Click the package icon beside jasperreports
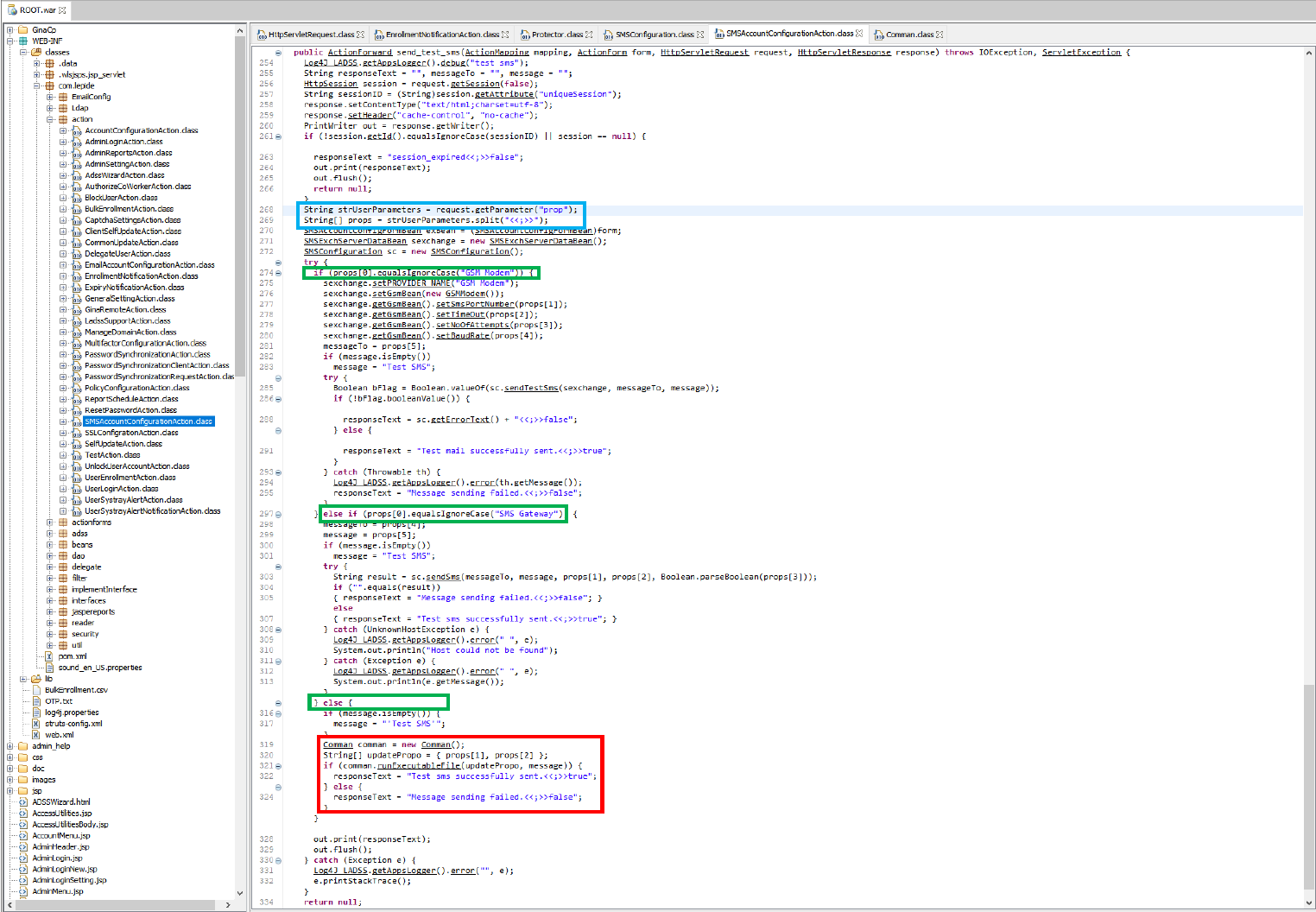Image resolution: width=1316 pixels, height=912 pixels. (x=63, y=611)
